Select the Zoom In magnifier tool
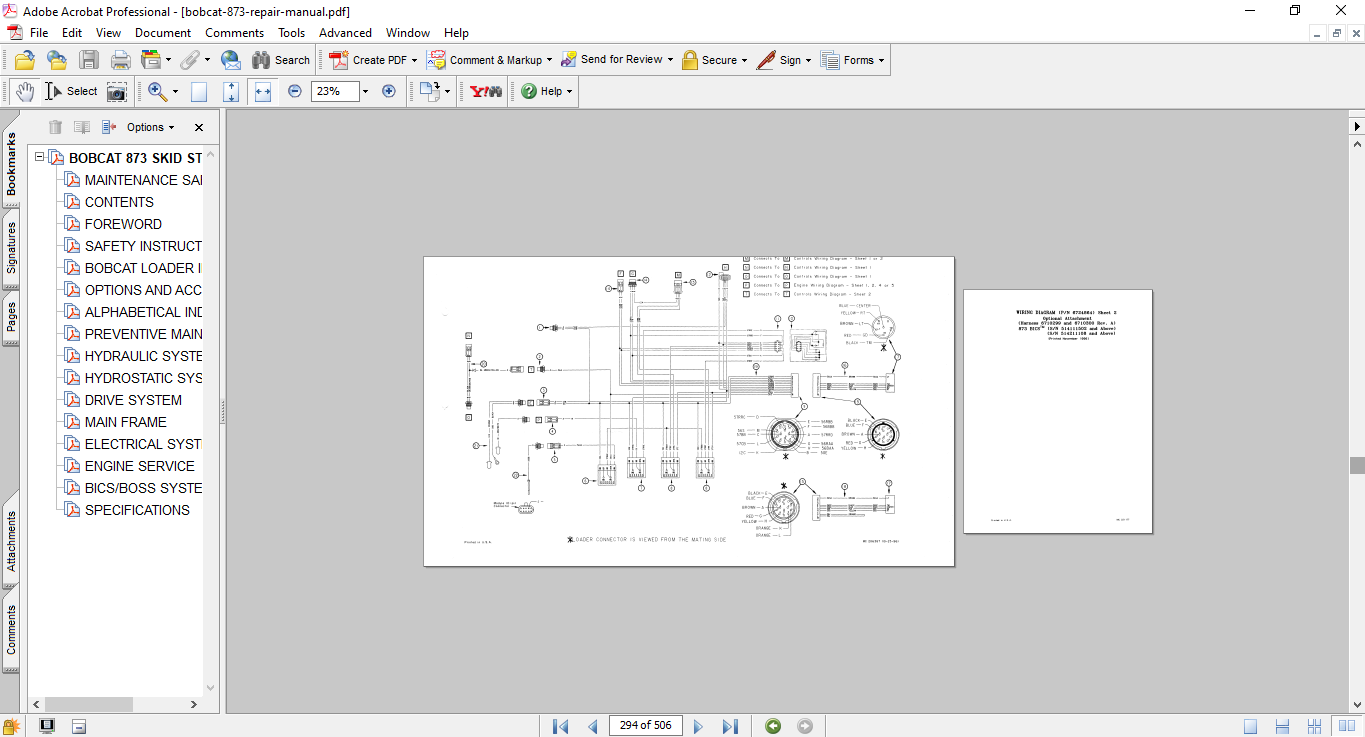 pos(157,91)
